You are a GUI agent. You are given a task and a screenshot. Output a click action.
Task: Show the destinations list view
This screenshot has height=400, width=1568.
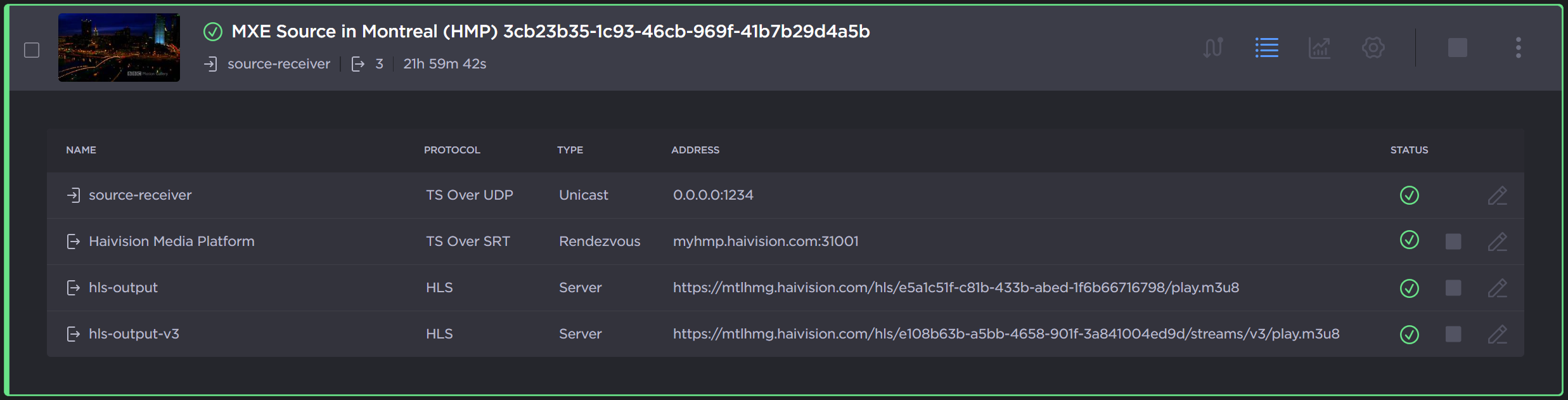(1266, 48)
